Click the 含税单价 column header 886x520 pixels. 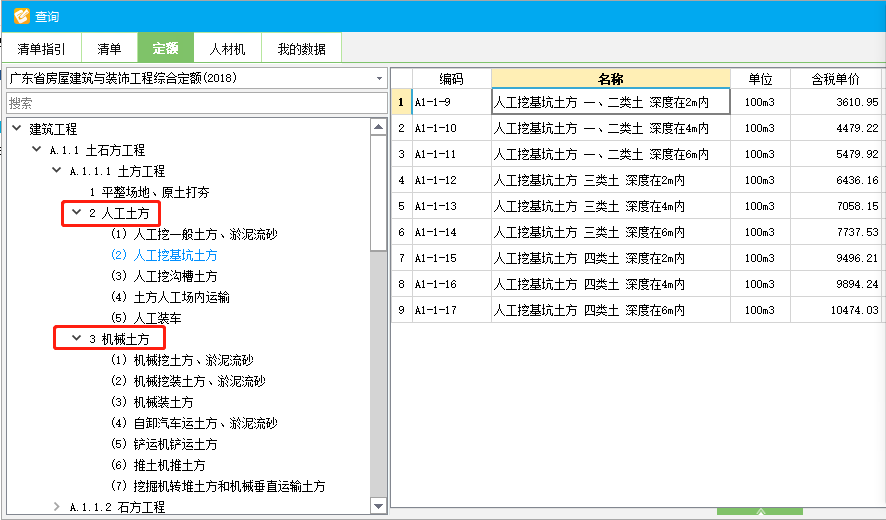pyautogui.click(x=835, y=79)
